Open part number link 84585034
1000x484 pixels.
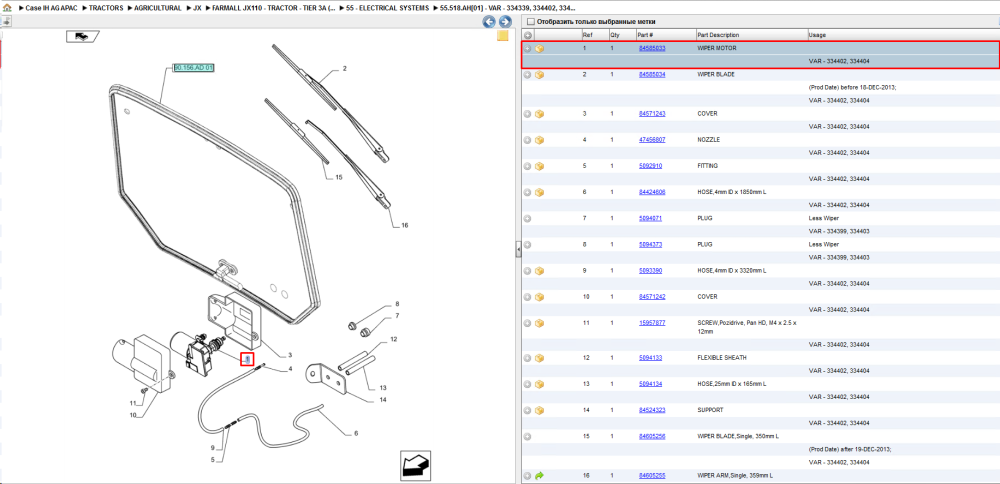click(652, 75)
